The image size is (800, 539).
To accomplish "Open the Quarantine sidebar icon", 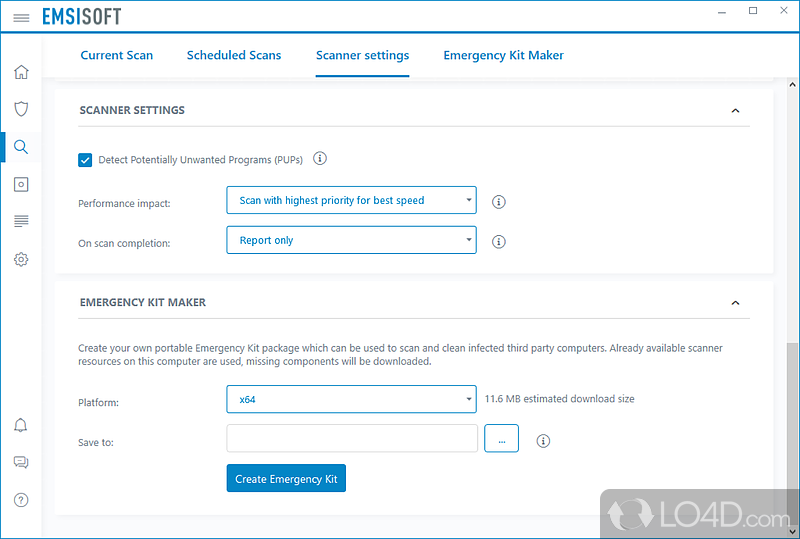I will [21, 184].
